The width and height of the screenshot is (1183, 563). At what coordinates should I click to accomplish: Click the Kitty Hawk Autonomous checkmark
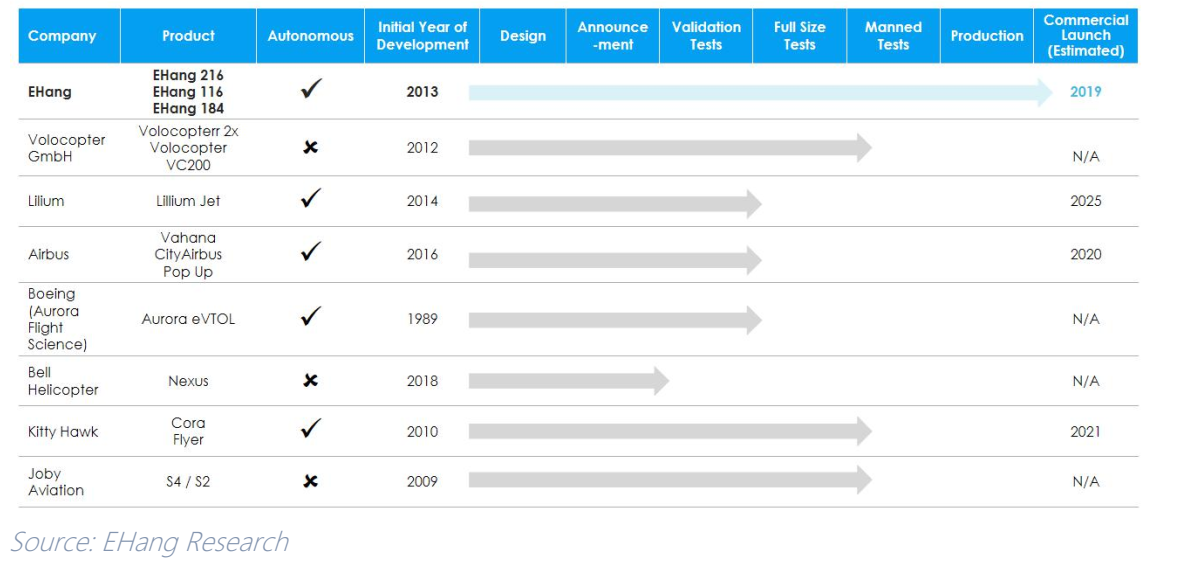tap(310, 430)
